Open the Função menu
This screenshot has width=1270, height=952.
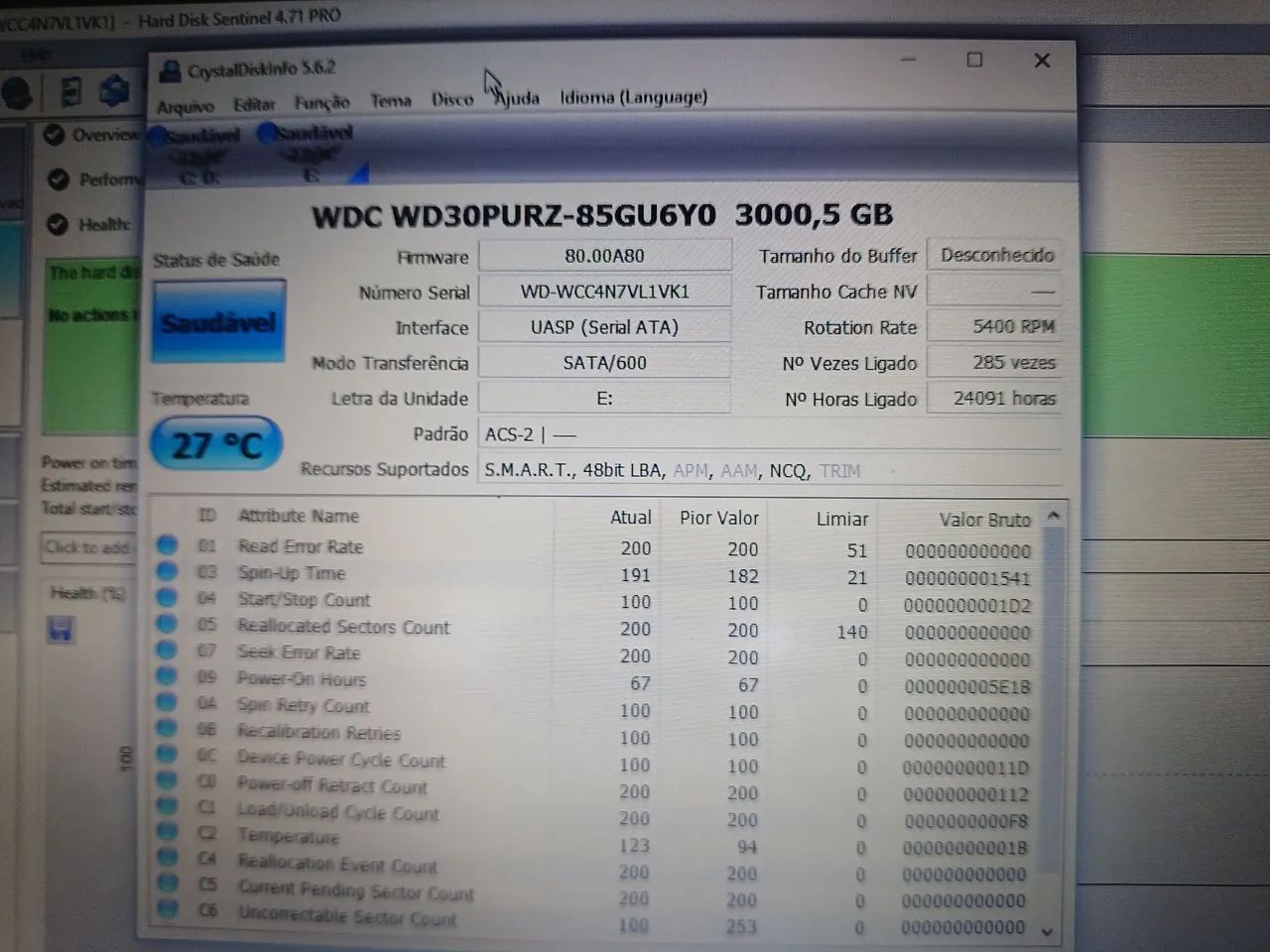point(321,102)
